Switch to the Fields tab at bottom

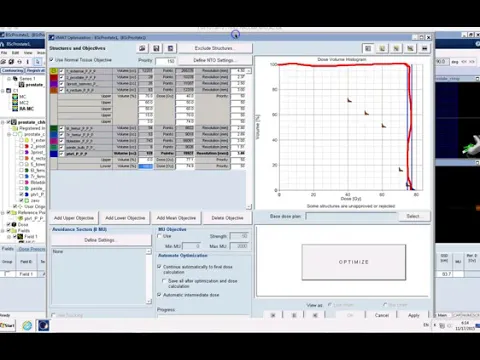(x=8, y=249)
